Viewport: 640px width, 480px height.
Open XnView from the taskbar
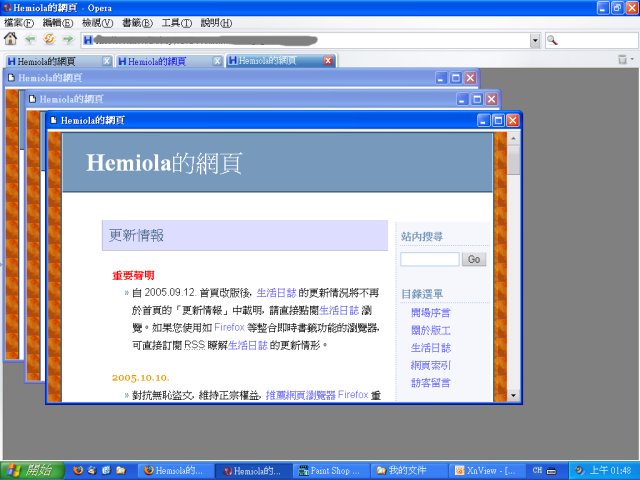pos(483,469)
